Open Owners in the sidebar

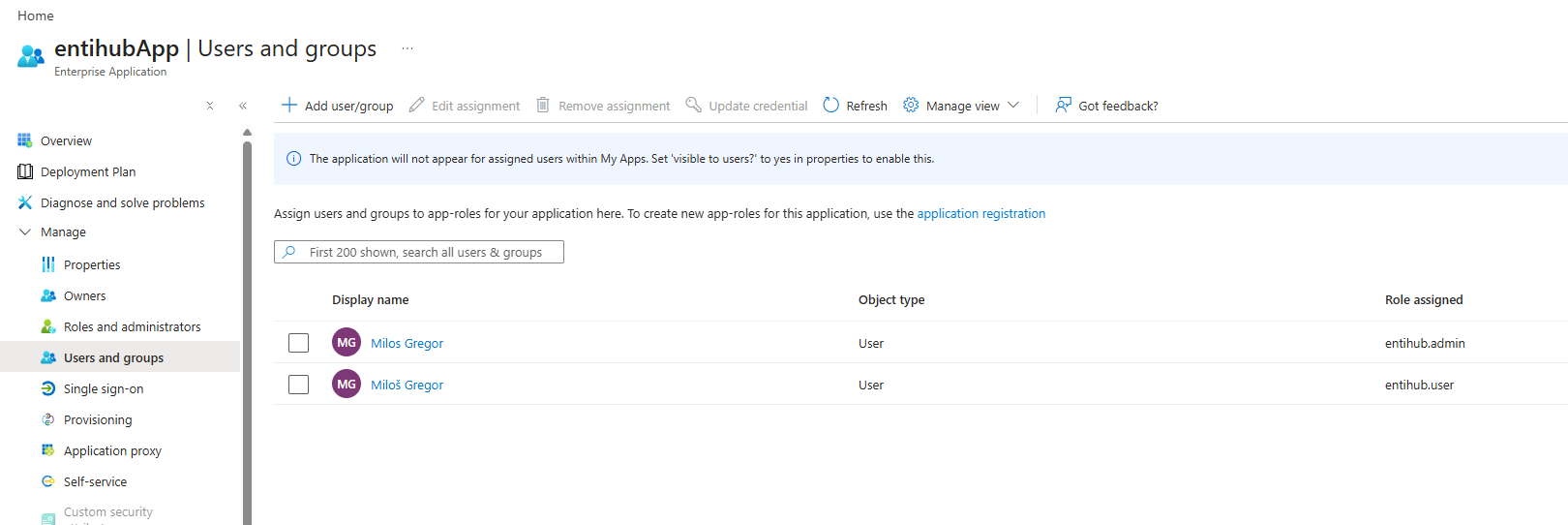pyautogui.click(x=85, y=295)
